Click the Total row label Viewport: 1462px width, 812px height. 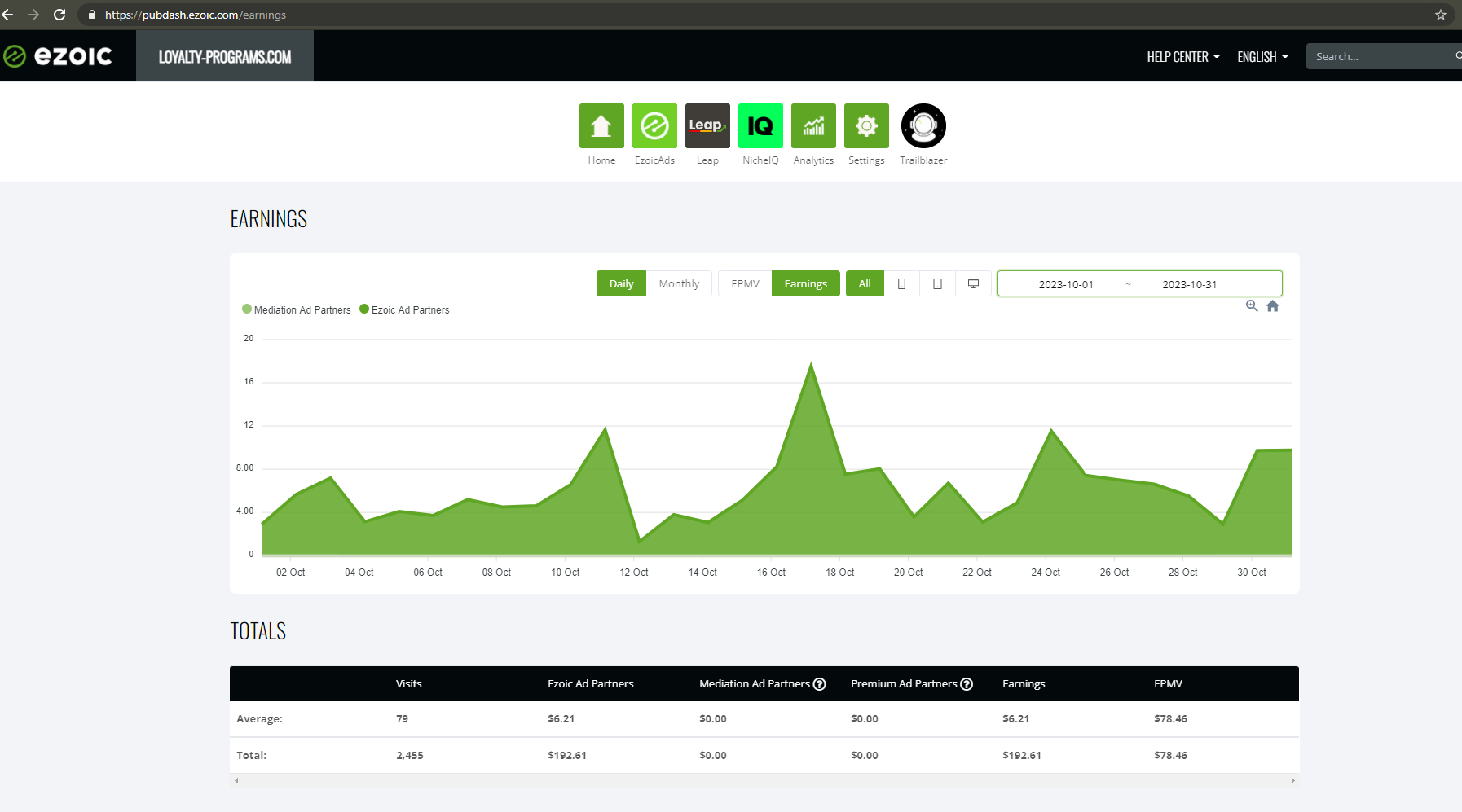252,756
